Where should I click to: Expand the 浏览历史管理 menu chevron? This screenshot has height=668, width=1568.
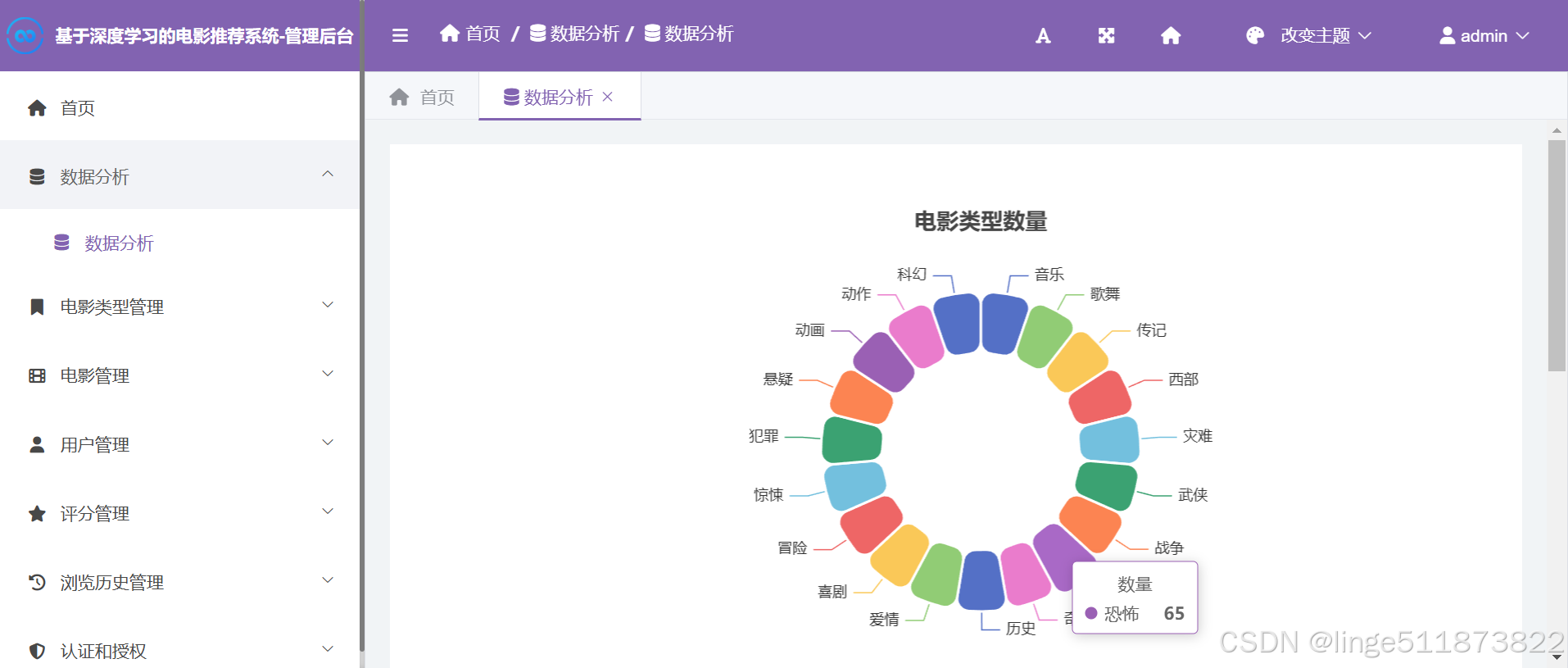328,580
